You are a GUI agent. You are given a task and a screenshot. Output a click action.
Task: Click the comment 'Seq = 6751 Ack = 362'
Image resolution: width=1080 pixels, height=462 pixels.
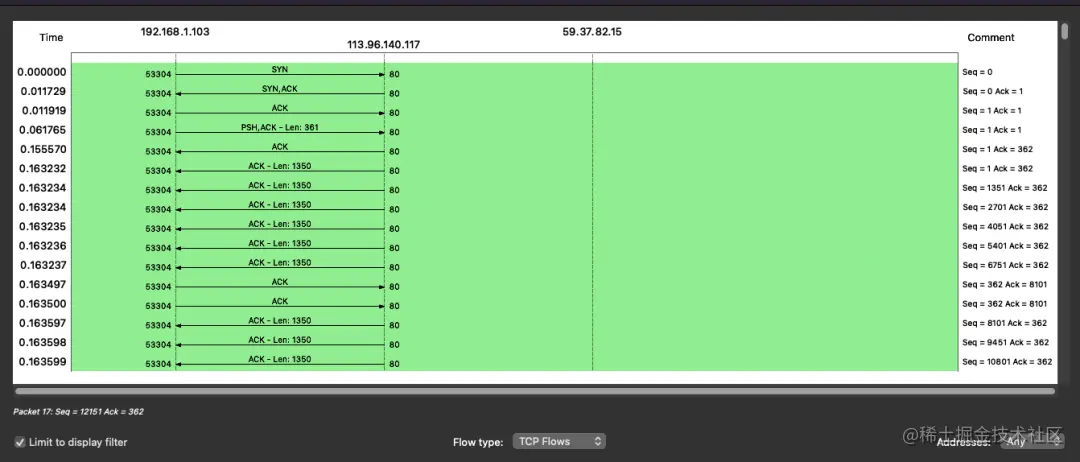tap(1005, 264)
